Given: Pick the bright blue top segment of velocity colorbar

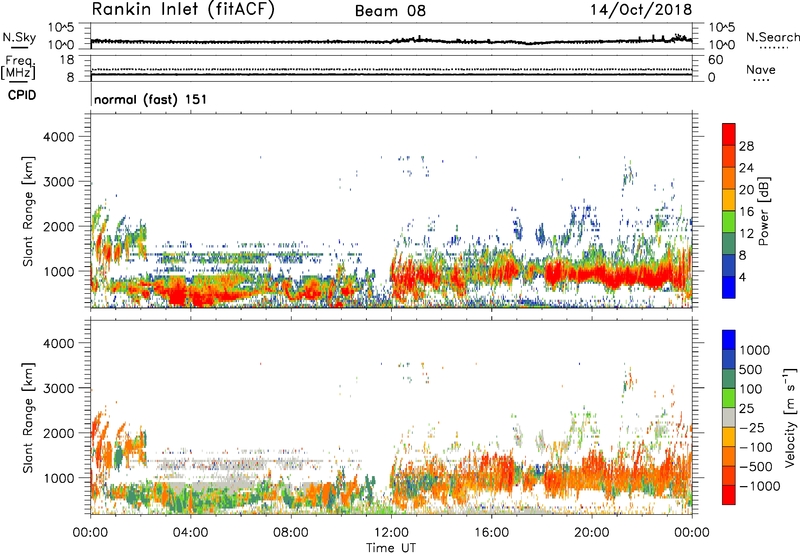Looking at the screenshot, I should pos(729,340).
